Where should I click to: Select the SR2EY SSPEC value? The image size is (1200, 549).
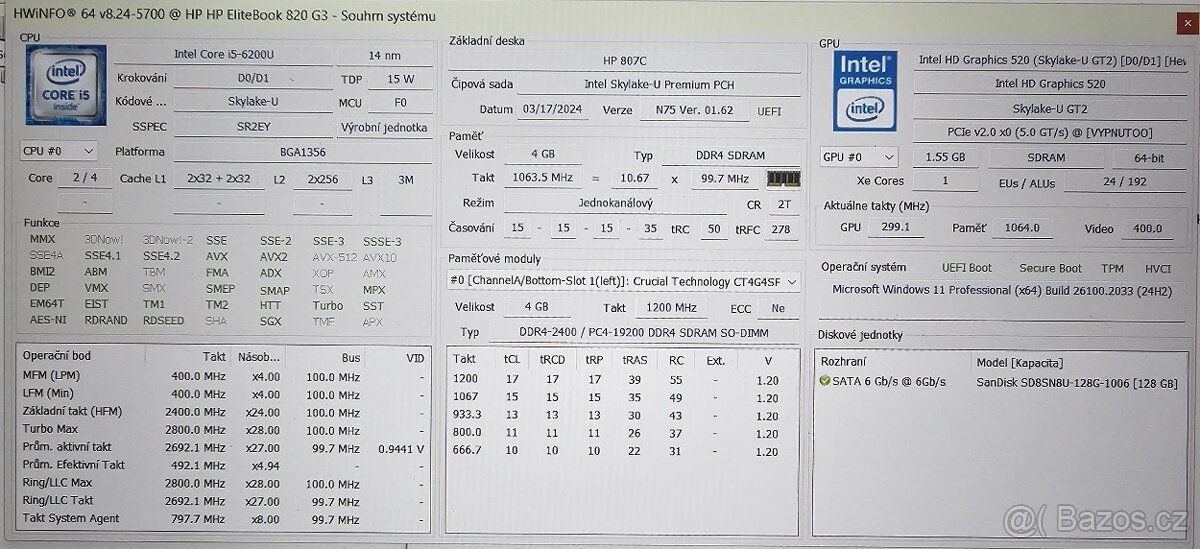click(x=253, y=127)
